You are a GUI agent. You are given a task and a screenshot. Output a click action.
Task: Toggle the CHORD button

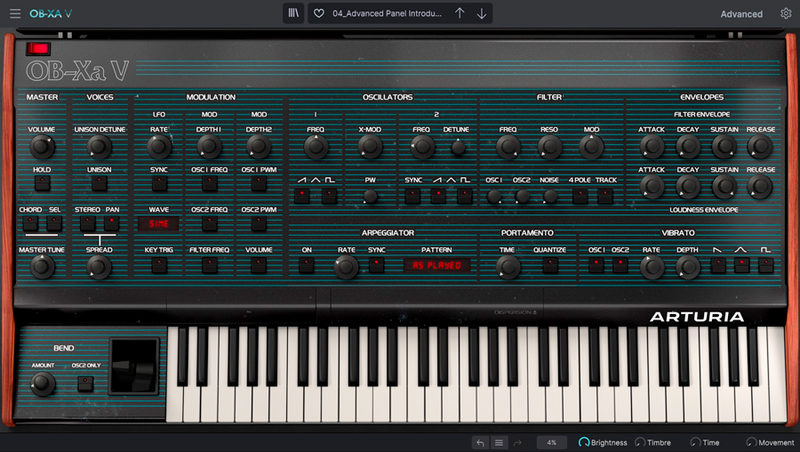pyautogui.click(x=30, y=223)
